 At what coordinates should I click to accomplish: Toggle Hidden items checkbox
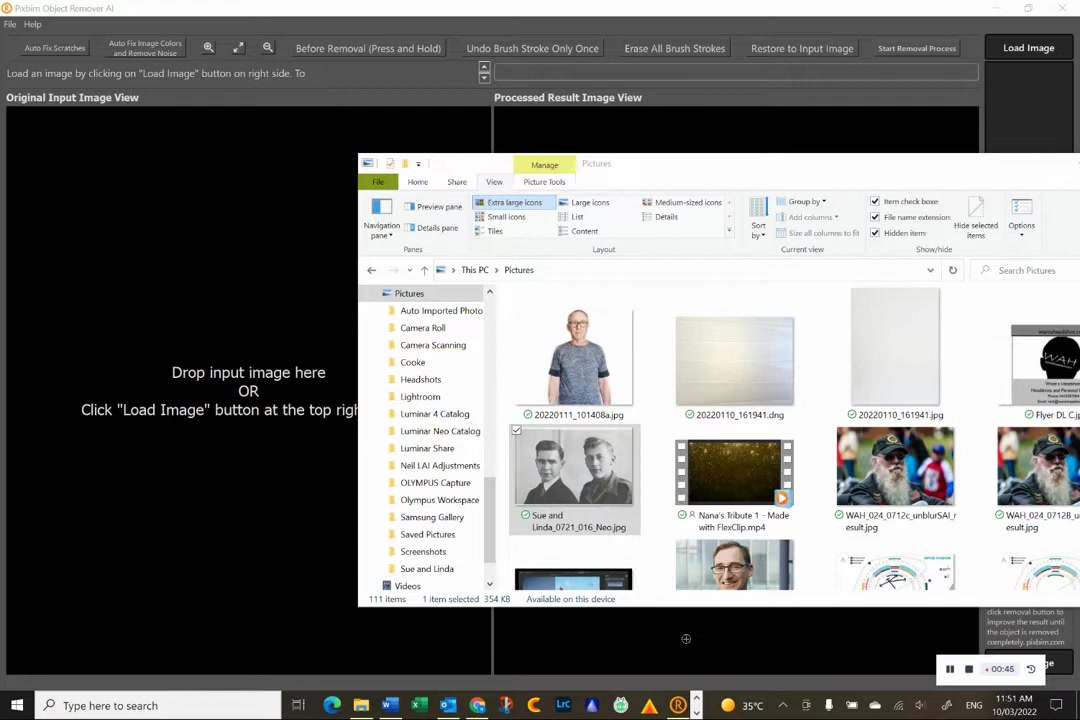(x=875, y=233)
